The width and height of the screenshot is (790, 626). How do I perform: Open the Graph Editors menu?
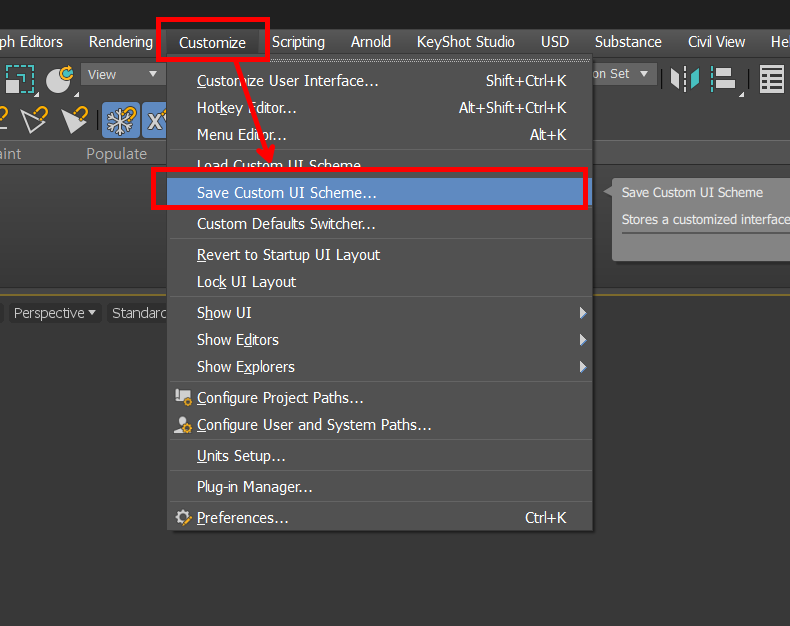coord(31,42)
